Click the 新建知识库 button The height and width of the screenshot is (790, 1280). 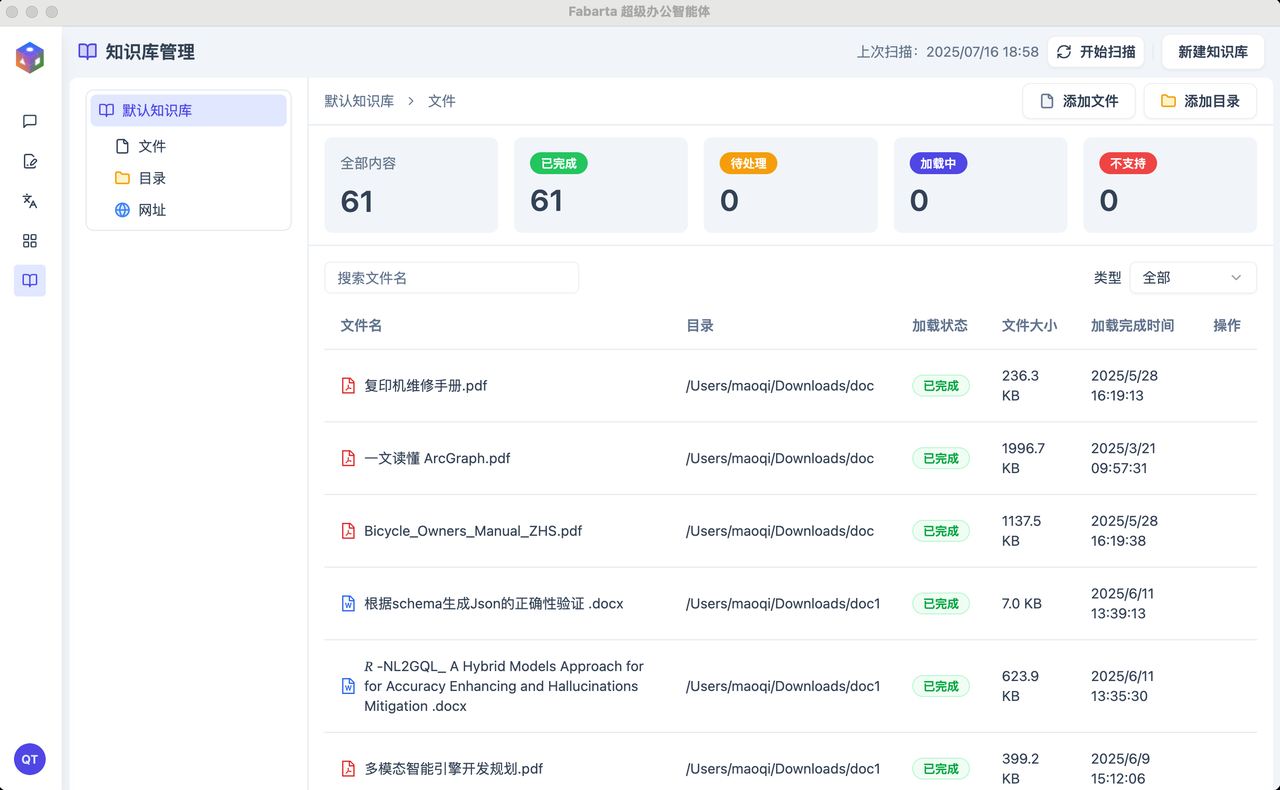tap(1212, 52)
